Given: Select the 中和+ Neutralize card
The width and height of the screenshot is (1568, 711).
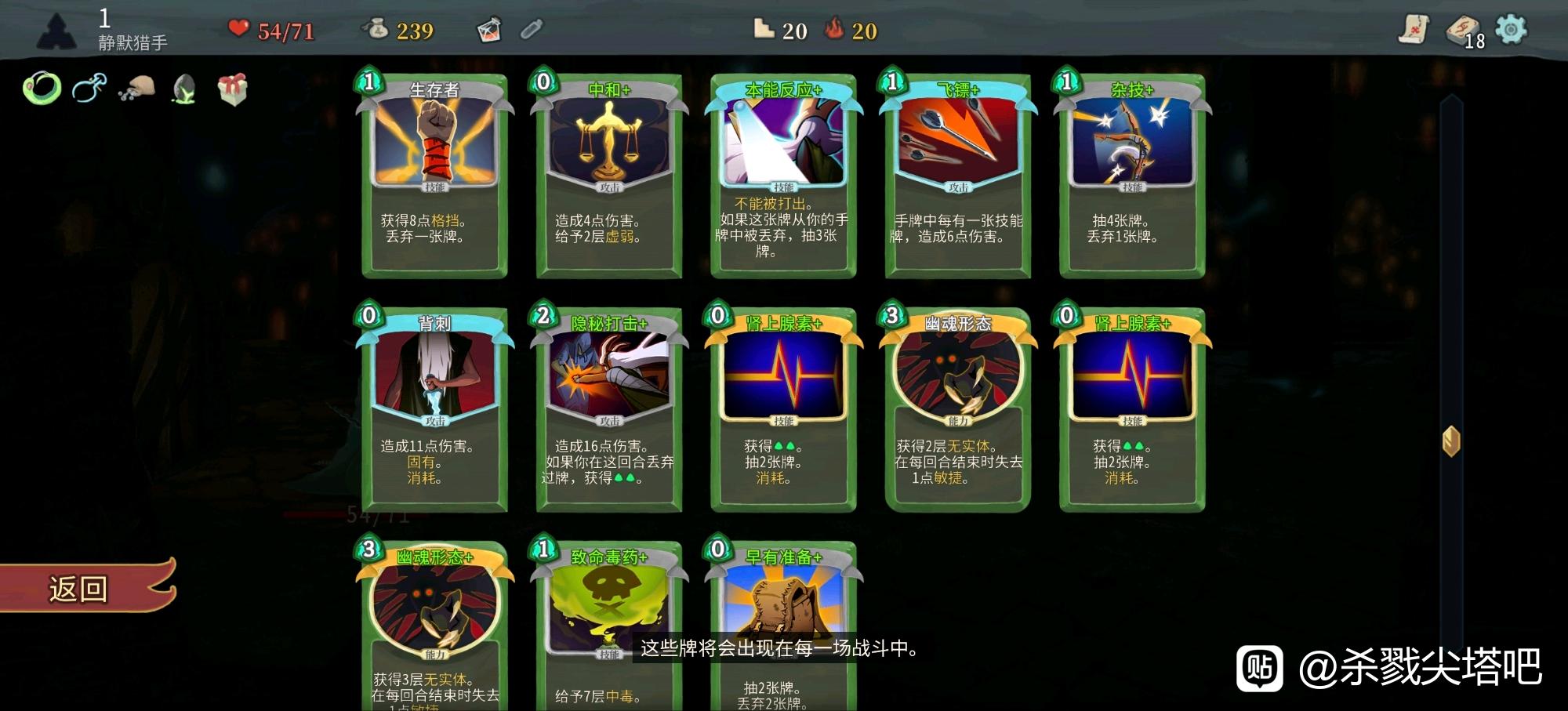Looking at the screenshot, I should [x=609, y=175].
